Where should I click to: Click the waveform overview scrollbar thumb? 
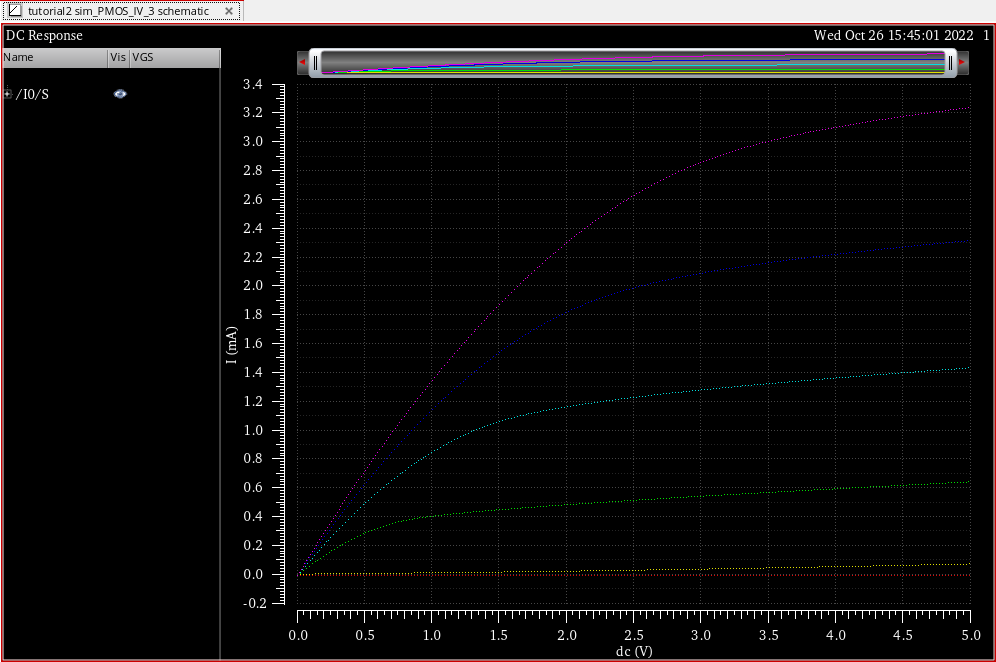(633, 63)
